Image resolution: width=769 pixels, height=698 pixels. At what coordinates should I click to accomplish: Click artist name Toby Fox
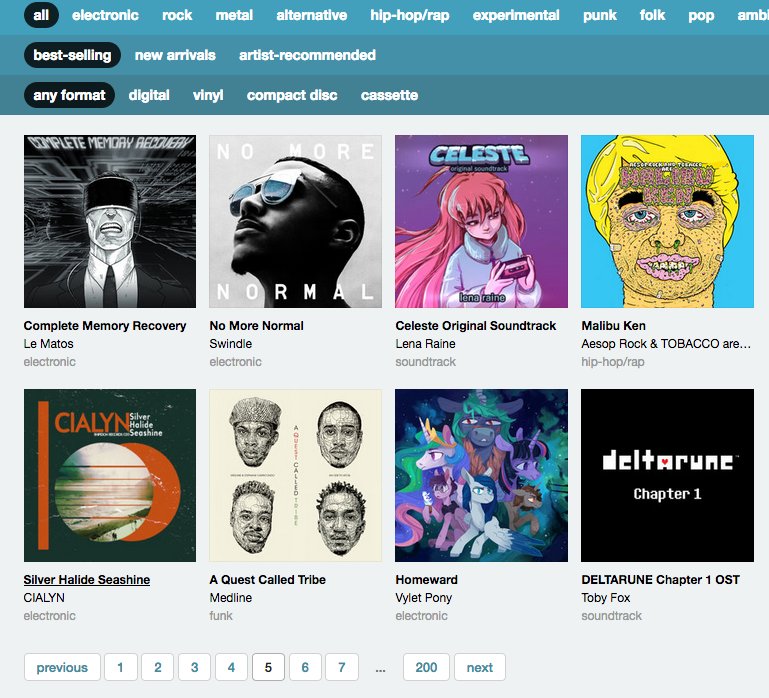(x=606, y=598)
